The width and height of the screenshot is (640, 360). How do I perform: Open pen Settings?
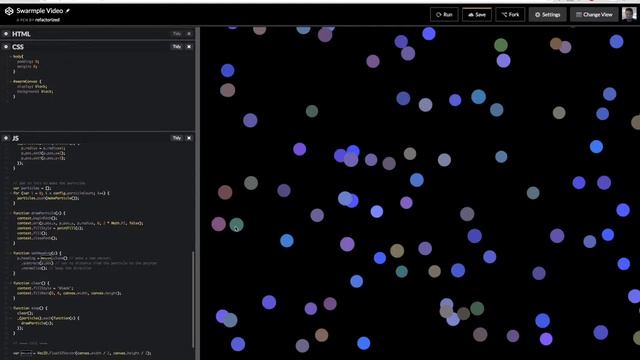547,15
